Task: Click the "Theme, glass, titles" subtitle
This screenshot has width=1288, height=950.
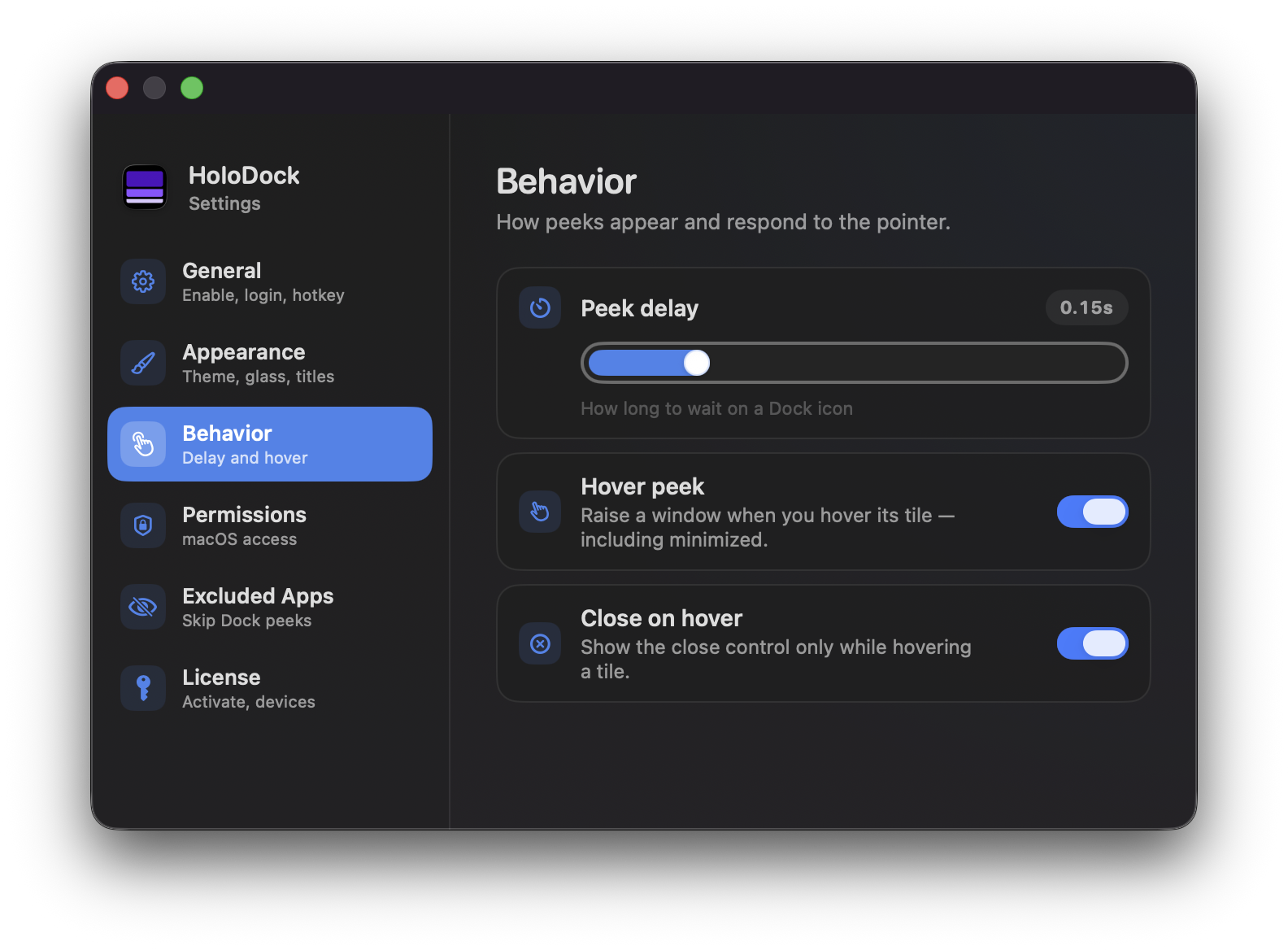Action: (258, 377)
